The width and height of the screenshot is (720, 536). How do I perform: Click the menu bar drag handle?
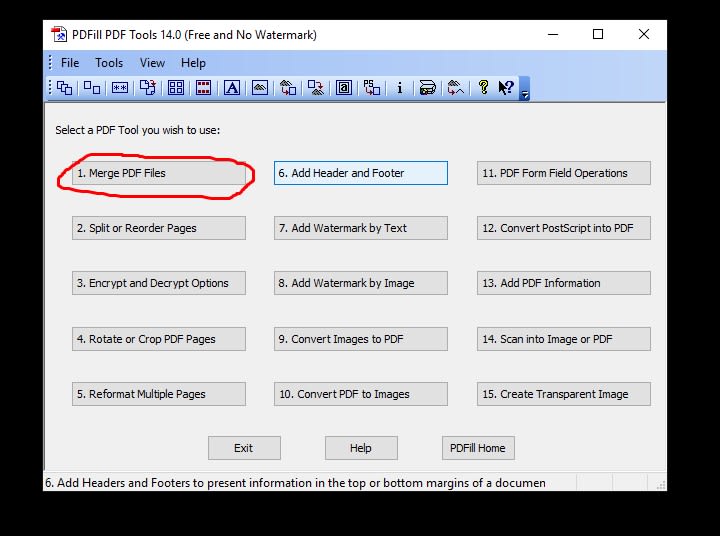(50, 63)
